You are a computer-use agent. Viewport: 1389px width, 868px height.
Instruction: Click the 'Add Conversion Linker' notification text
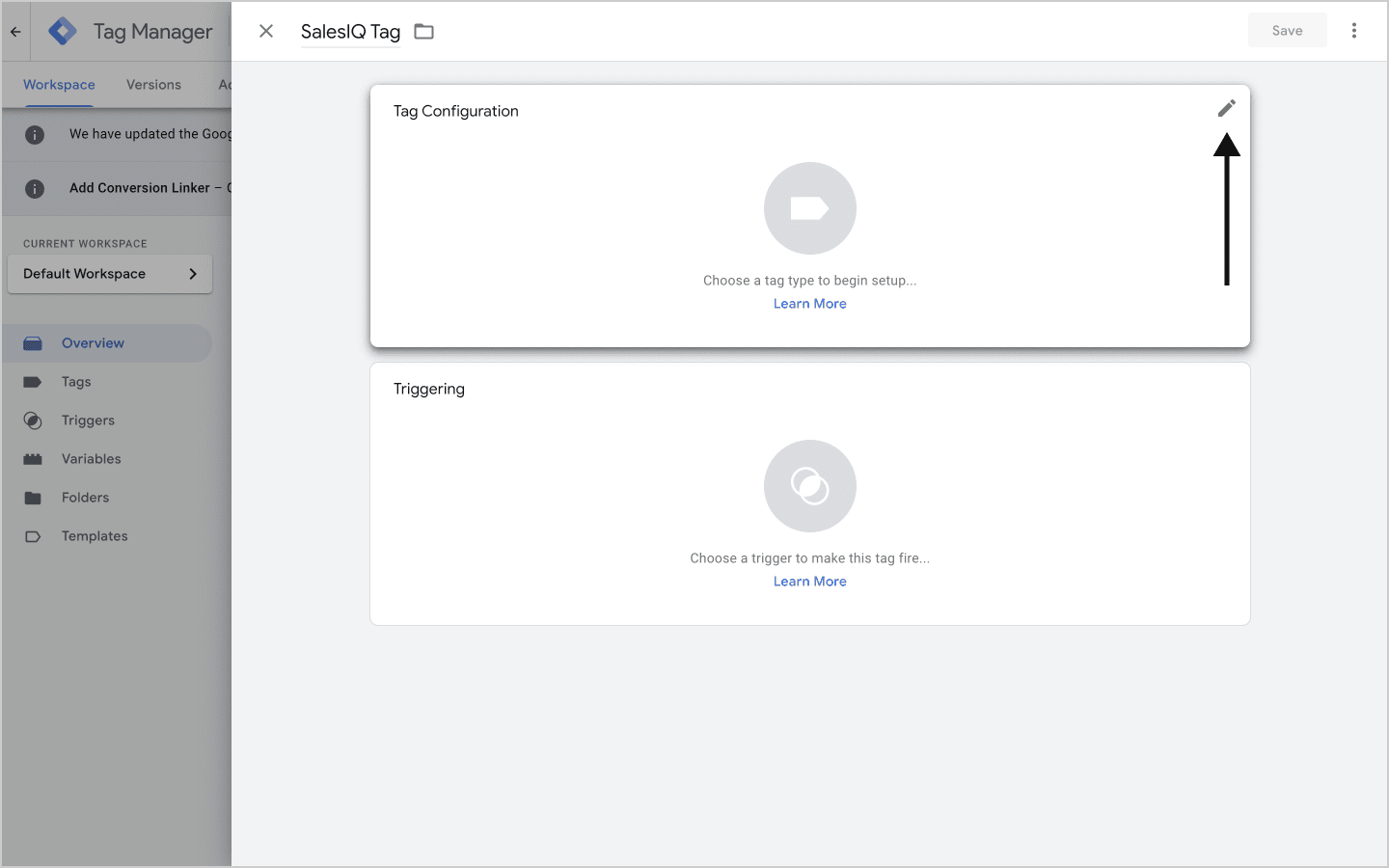[150, 188]
